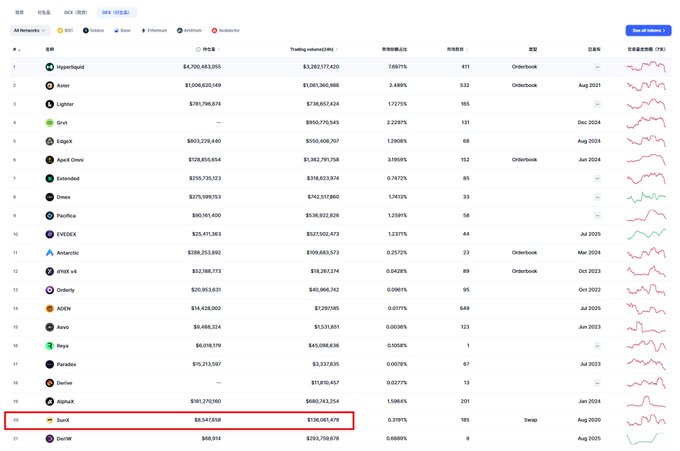Click the dYdX v4 logo icon

[x=49, y=271]
